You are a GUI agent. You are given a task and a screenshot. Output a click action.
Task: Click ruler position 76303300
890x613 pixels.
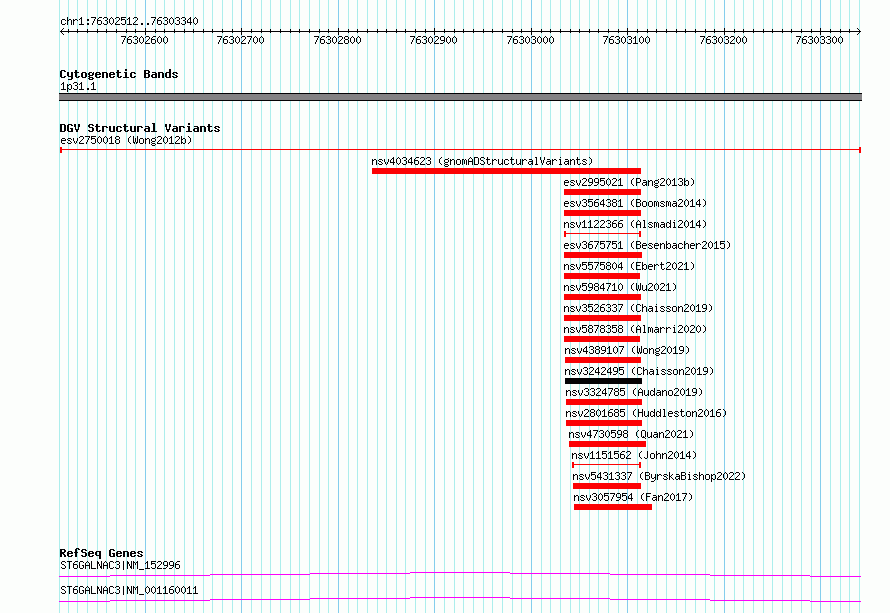820,40
